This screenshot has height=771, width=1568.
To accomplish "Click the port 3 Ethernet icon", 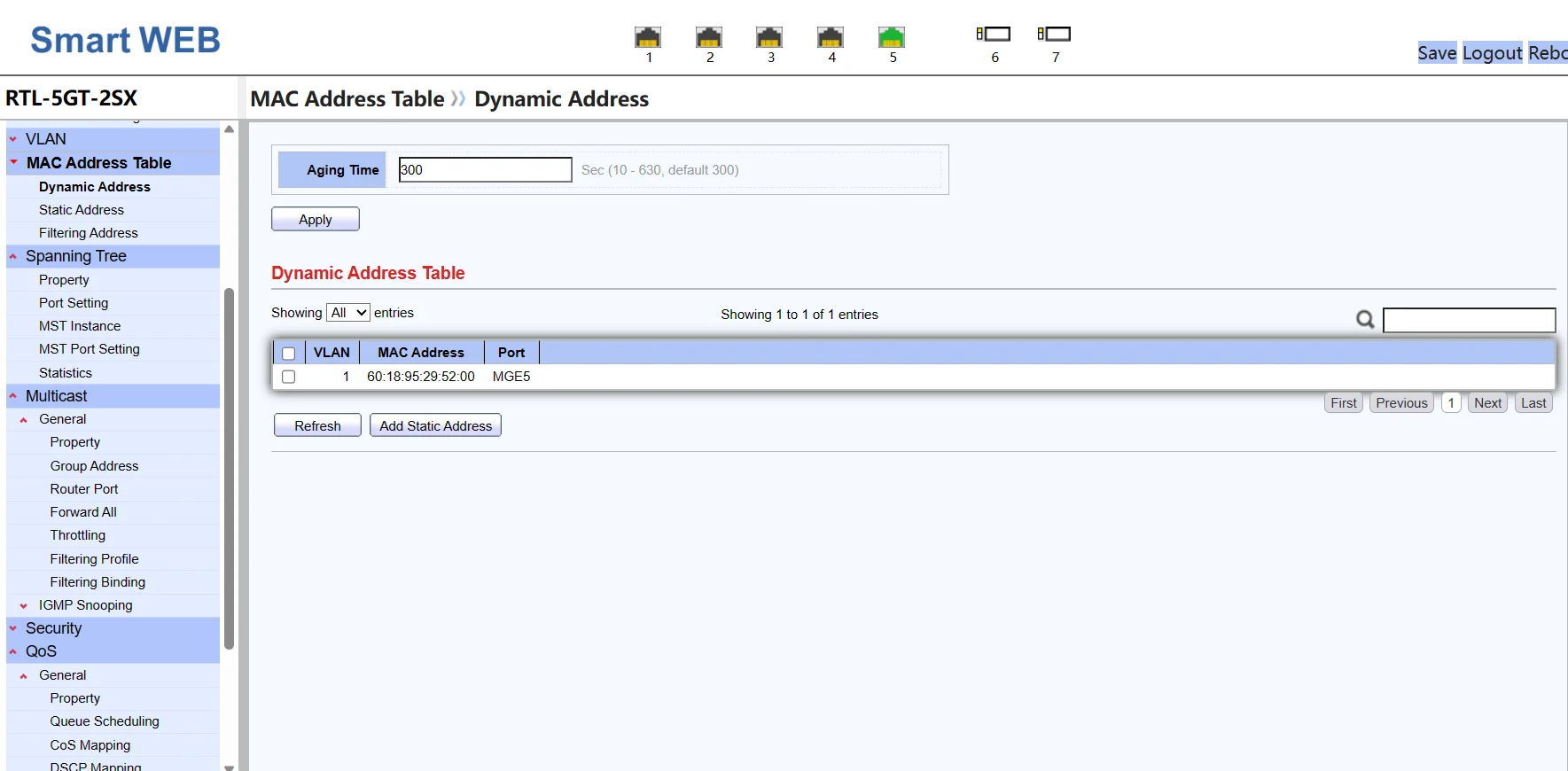I will [769, 37].
